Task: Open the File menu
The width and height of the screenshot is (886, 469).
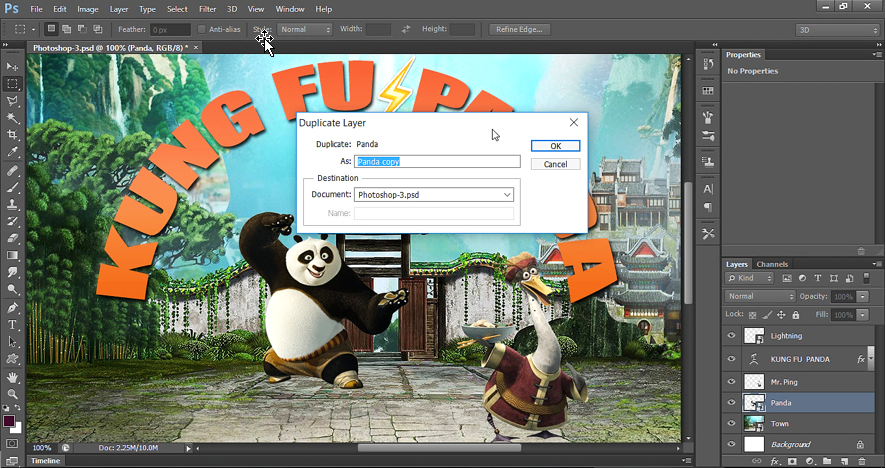Action: click(x=36, y=9)
